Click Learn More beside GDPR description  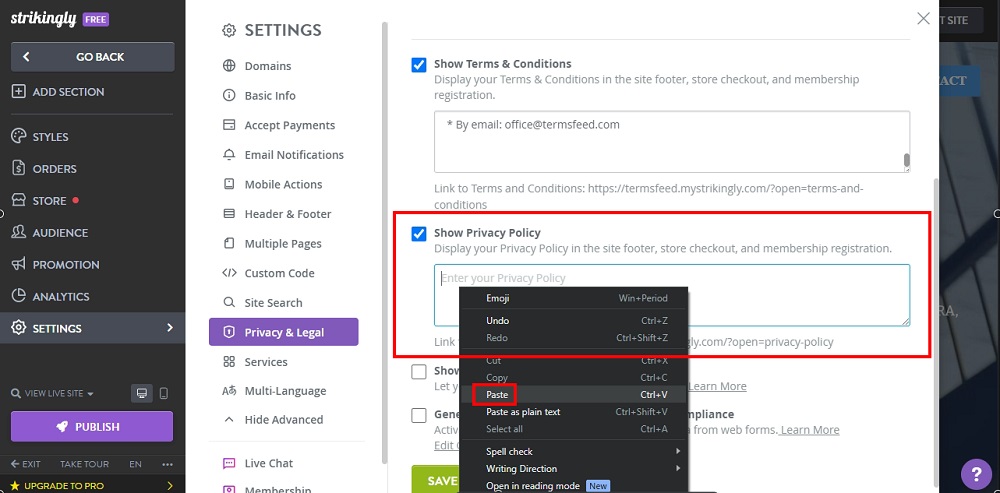pyautogui.click(x=810, y=430)
